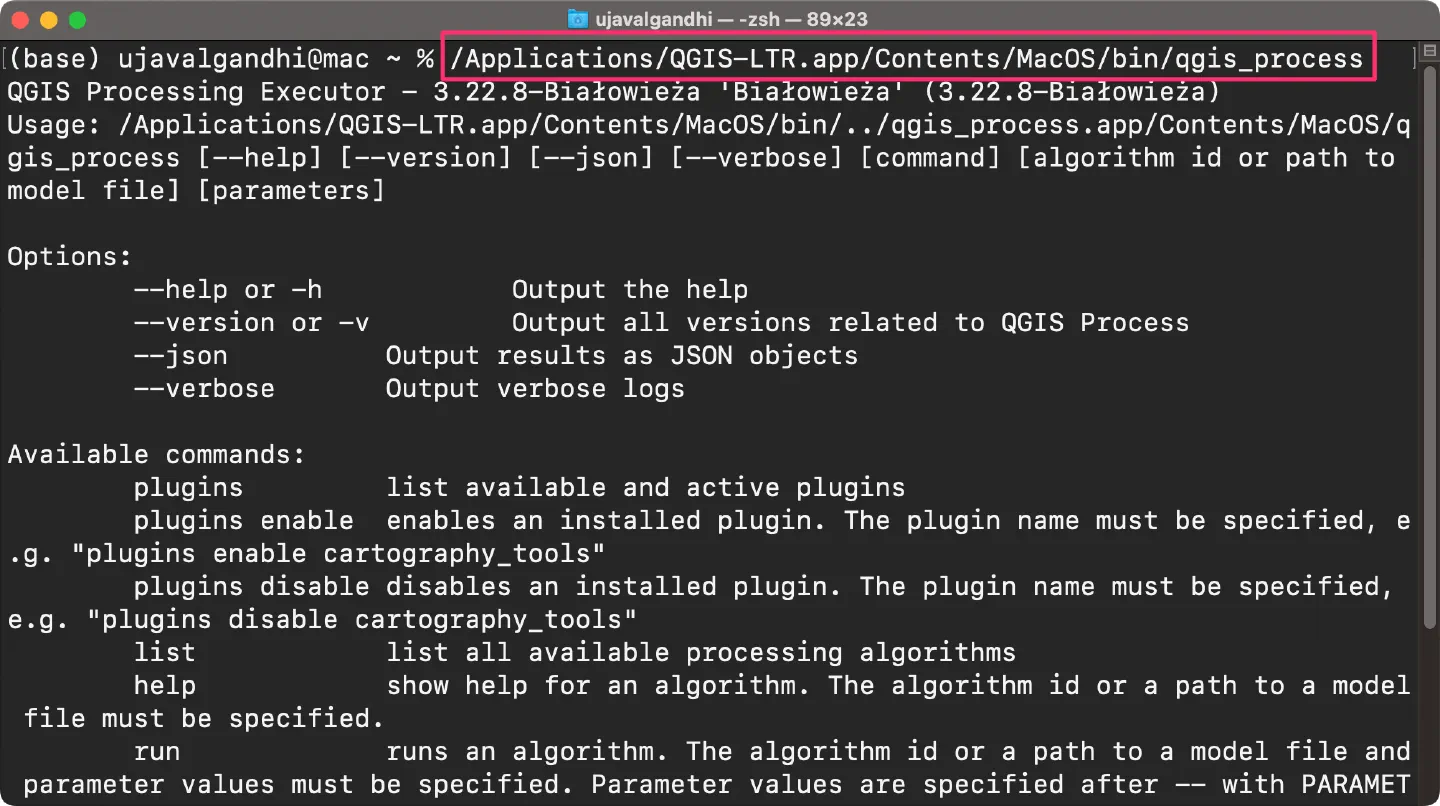Click the '--help or -h' option text
Screen dimensions: 1440x806
coord(228,290)
